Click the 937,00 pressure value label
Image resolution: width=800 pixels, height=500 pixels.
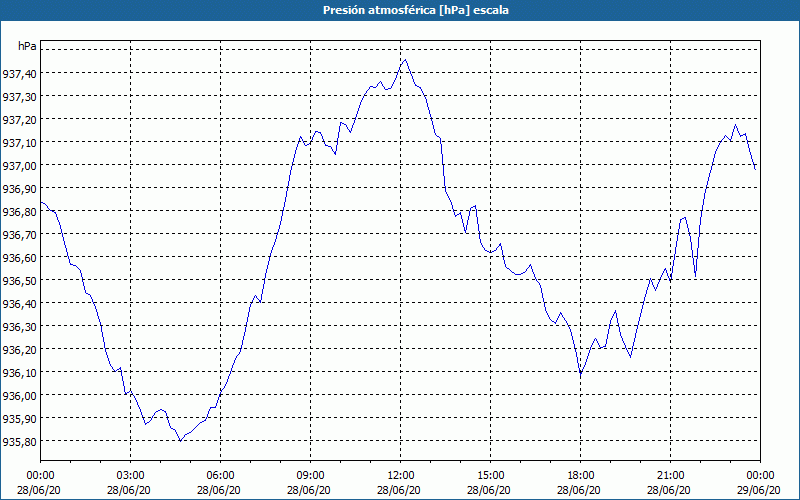(x=20, y=166)
